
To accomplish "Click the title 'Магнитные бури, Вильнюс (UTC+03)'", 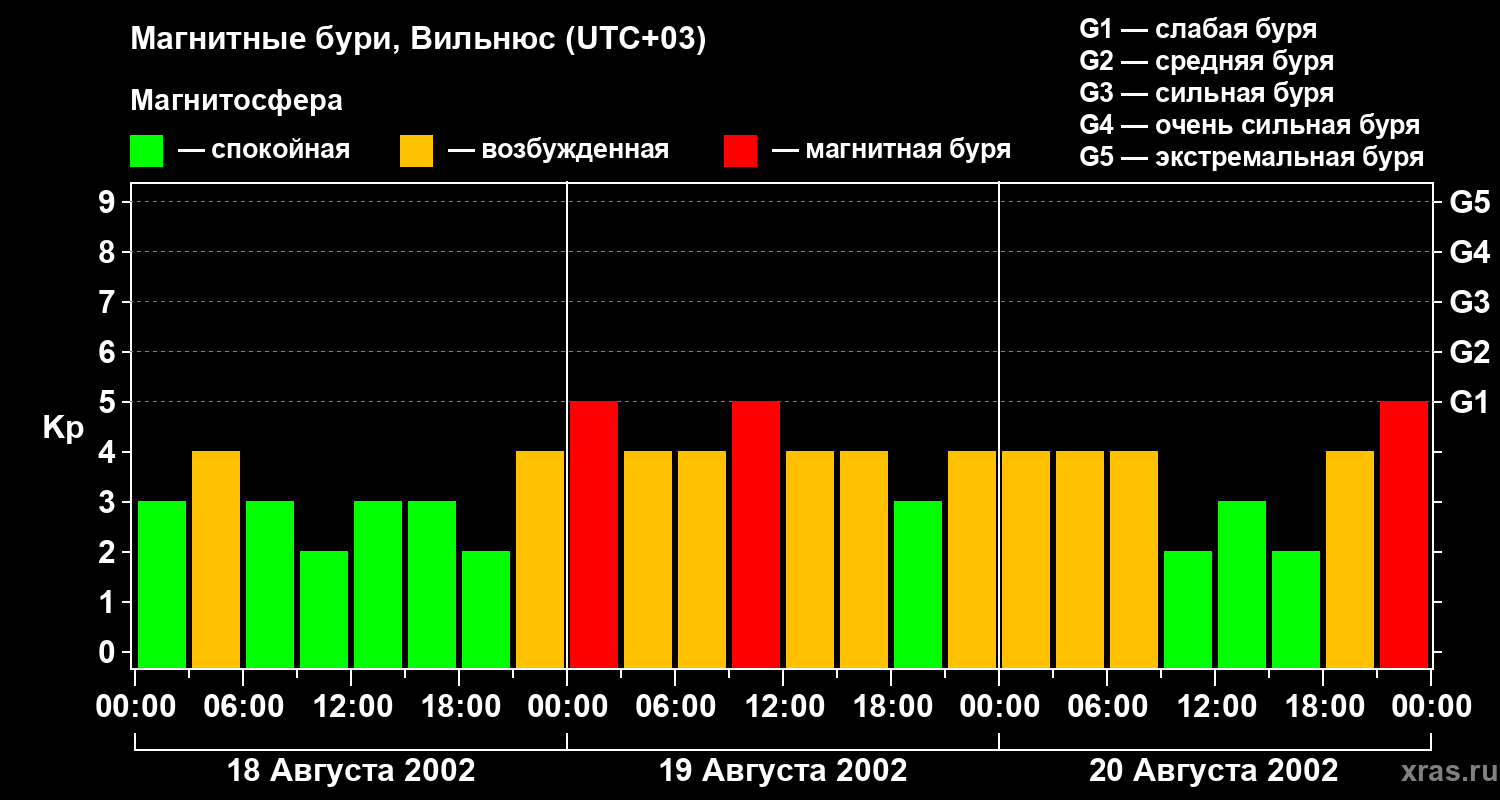I will tap(418, 40).
